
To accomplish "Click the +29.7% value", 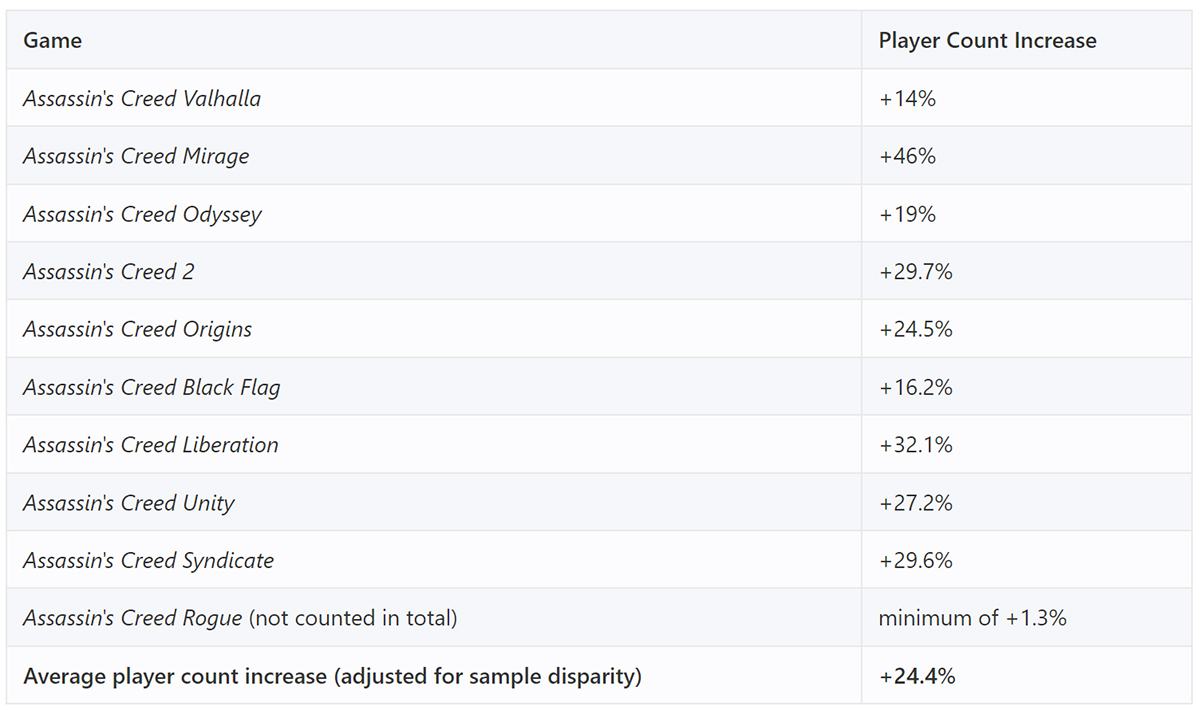I will (x=915, y=271).
